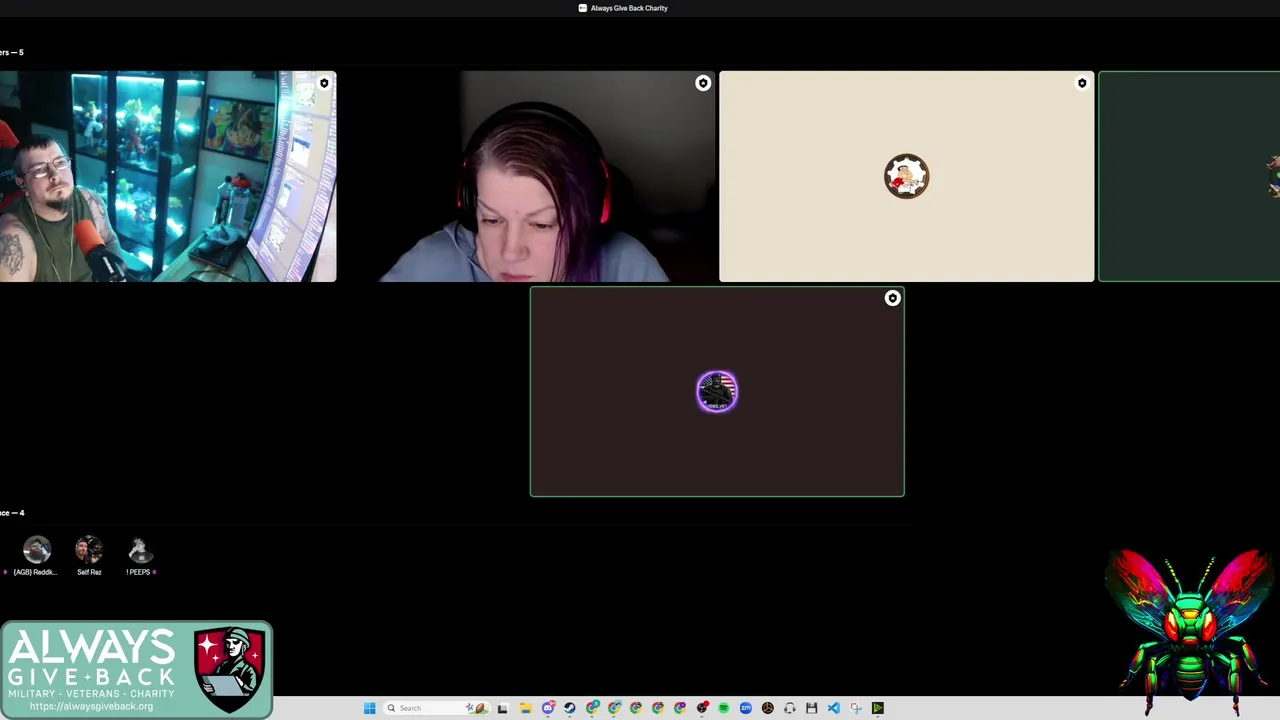Click the taskbar Search box
The width and height of the screenshot is (1280, 720).
[435, 708]
